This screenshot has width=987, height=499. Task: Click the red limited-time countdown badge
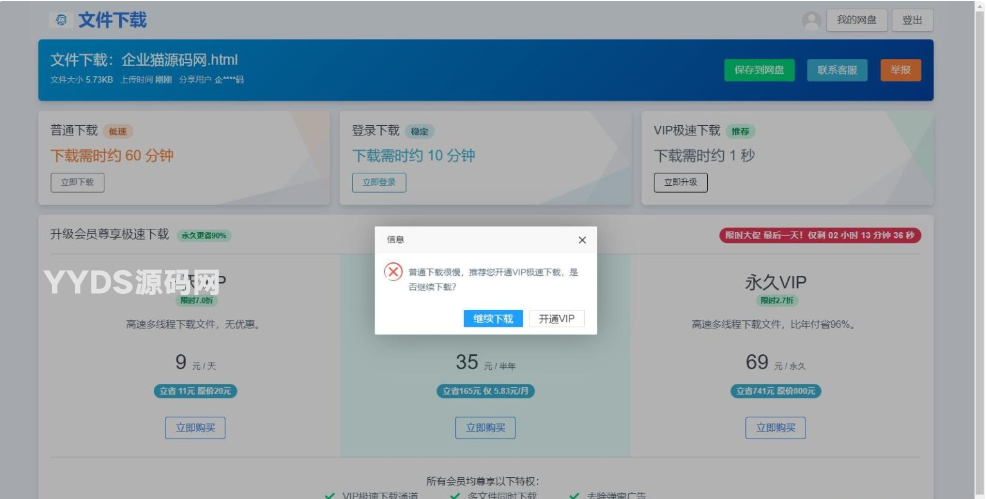coord(820,235)
